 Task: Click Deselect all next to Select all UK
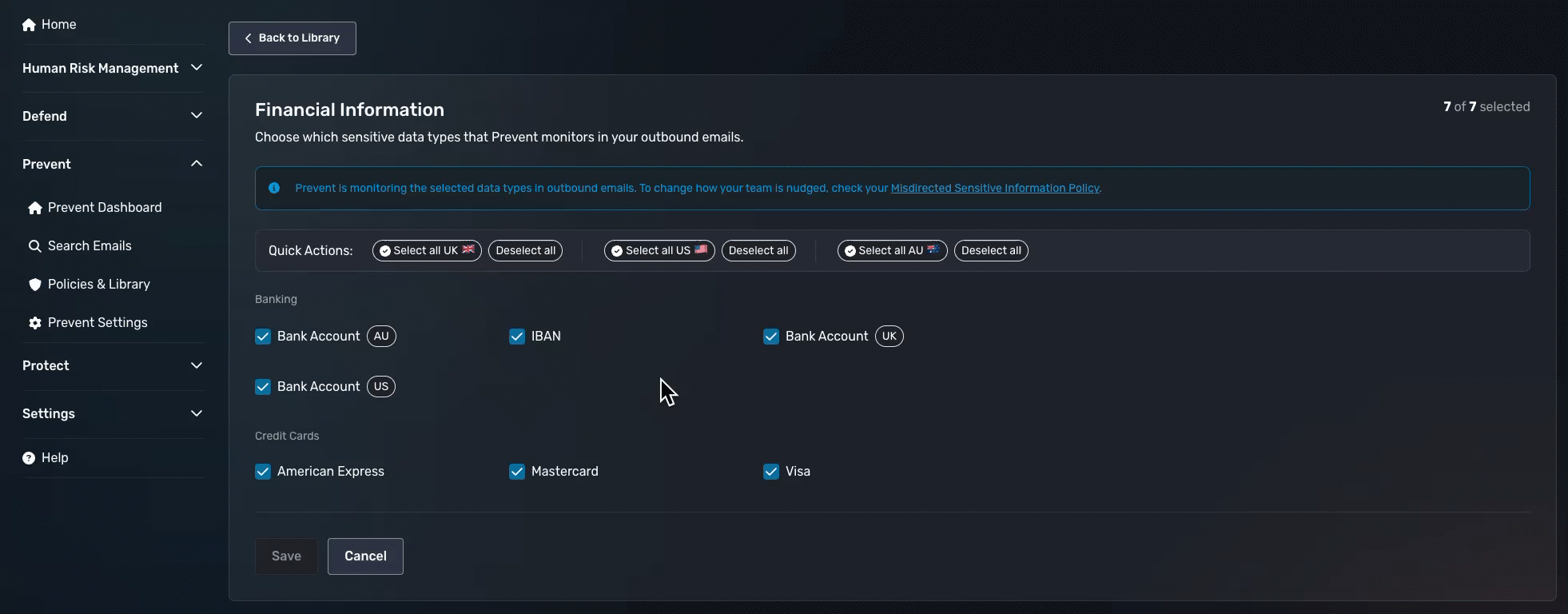[x=526, y=251]
